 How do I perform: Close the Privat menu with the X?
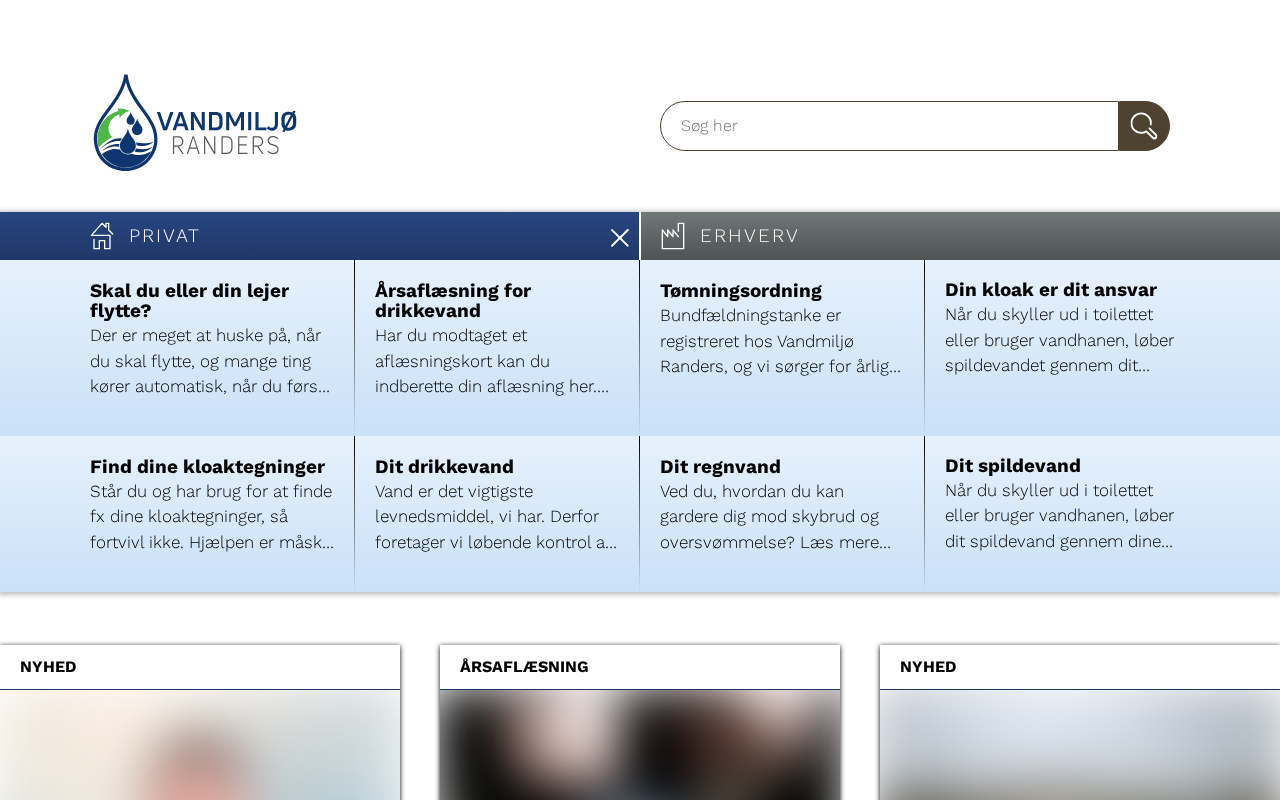pyautogui.click(x=620, y=237)
